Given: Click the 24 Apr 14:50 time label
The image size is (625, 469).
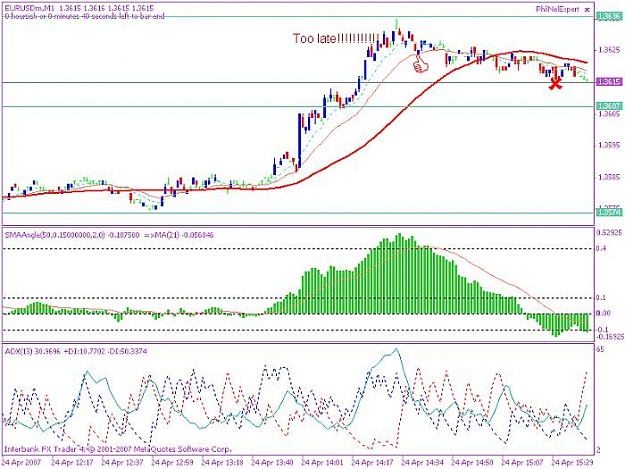Looking at the screenshot, I should 472,463.
